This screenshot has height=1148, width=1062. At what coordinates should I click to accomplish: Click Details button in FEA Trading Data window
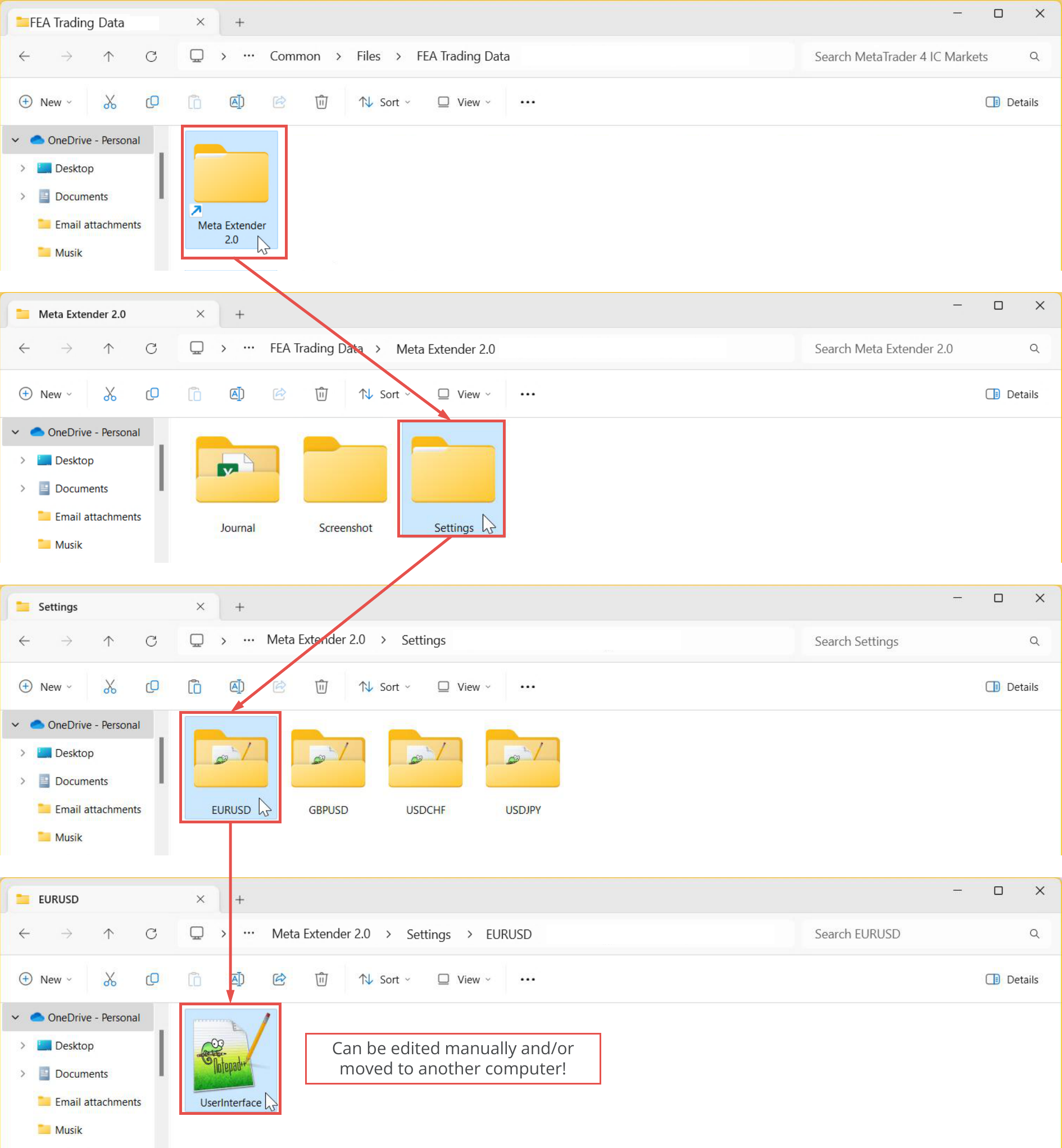click(x=1011, y=102)
